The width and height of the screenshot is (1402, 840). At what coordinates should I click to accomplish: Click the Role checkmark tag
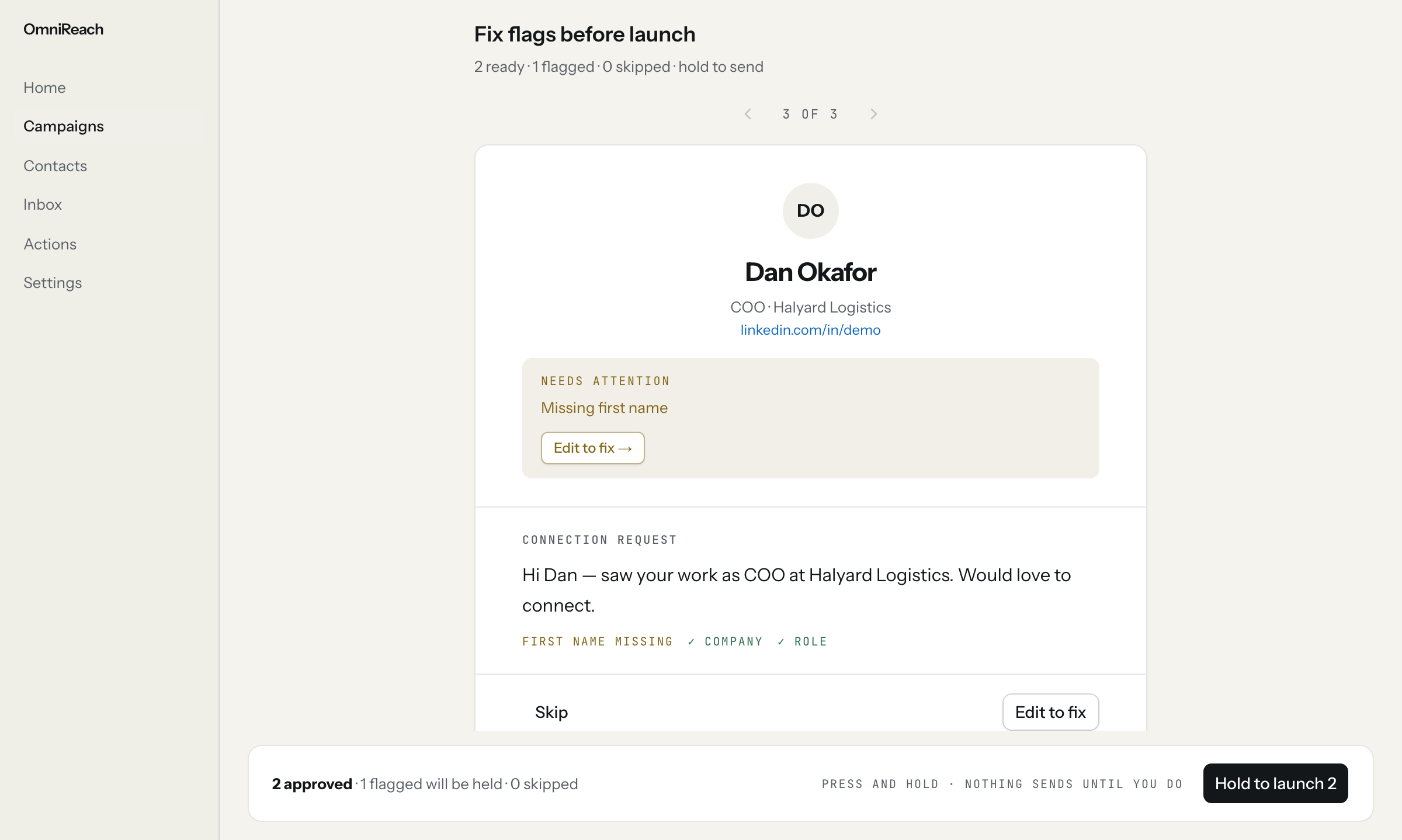click(802, 641)
